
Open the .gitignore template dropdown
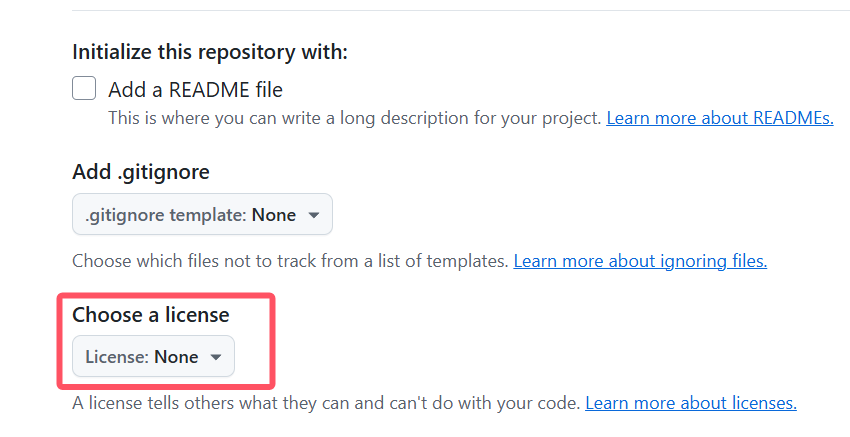tap(202, 214)
